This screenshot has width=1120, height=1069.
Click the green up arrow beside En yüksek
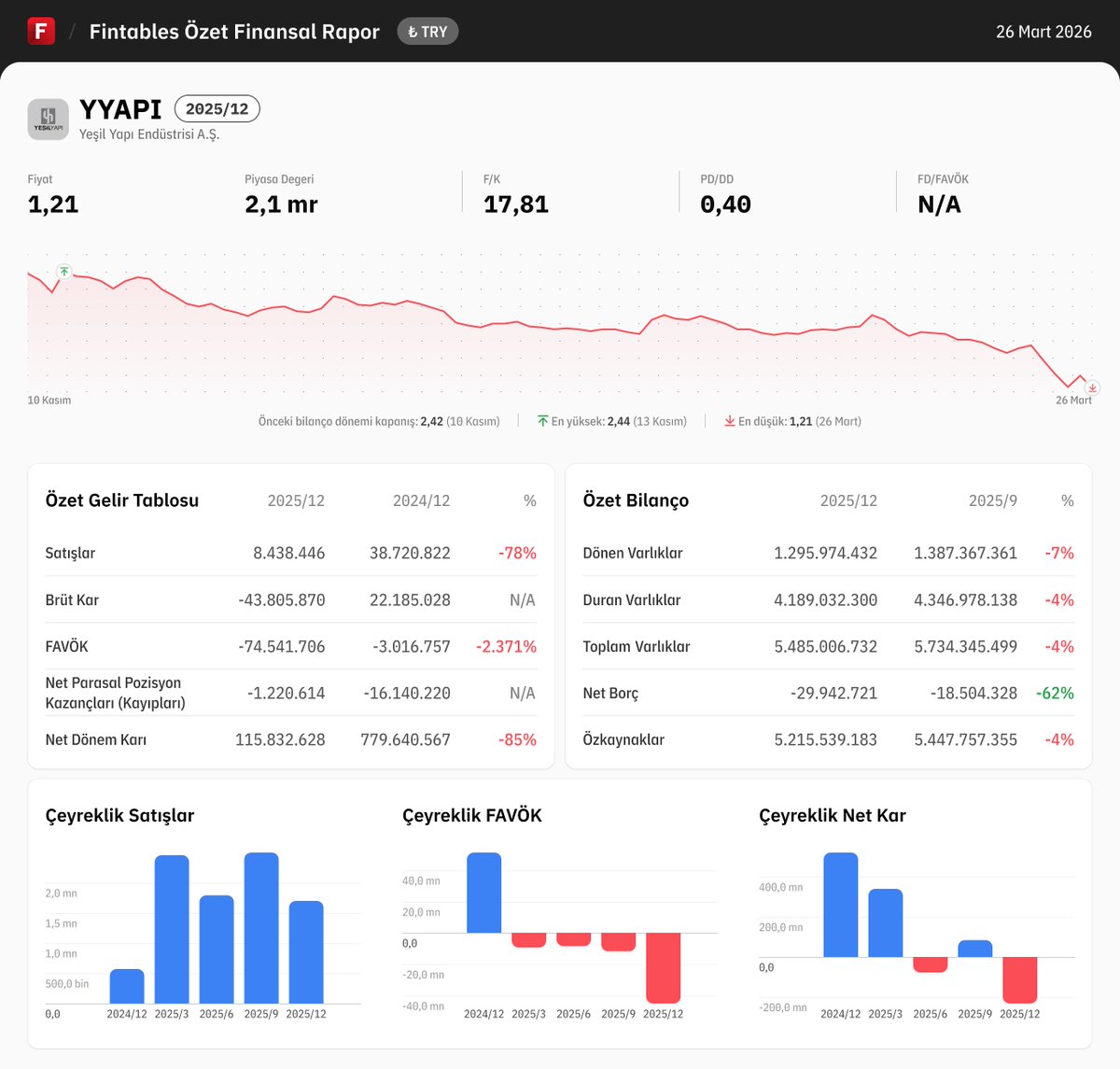[542, 421]
